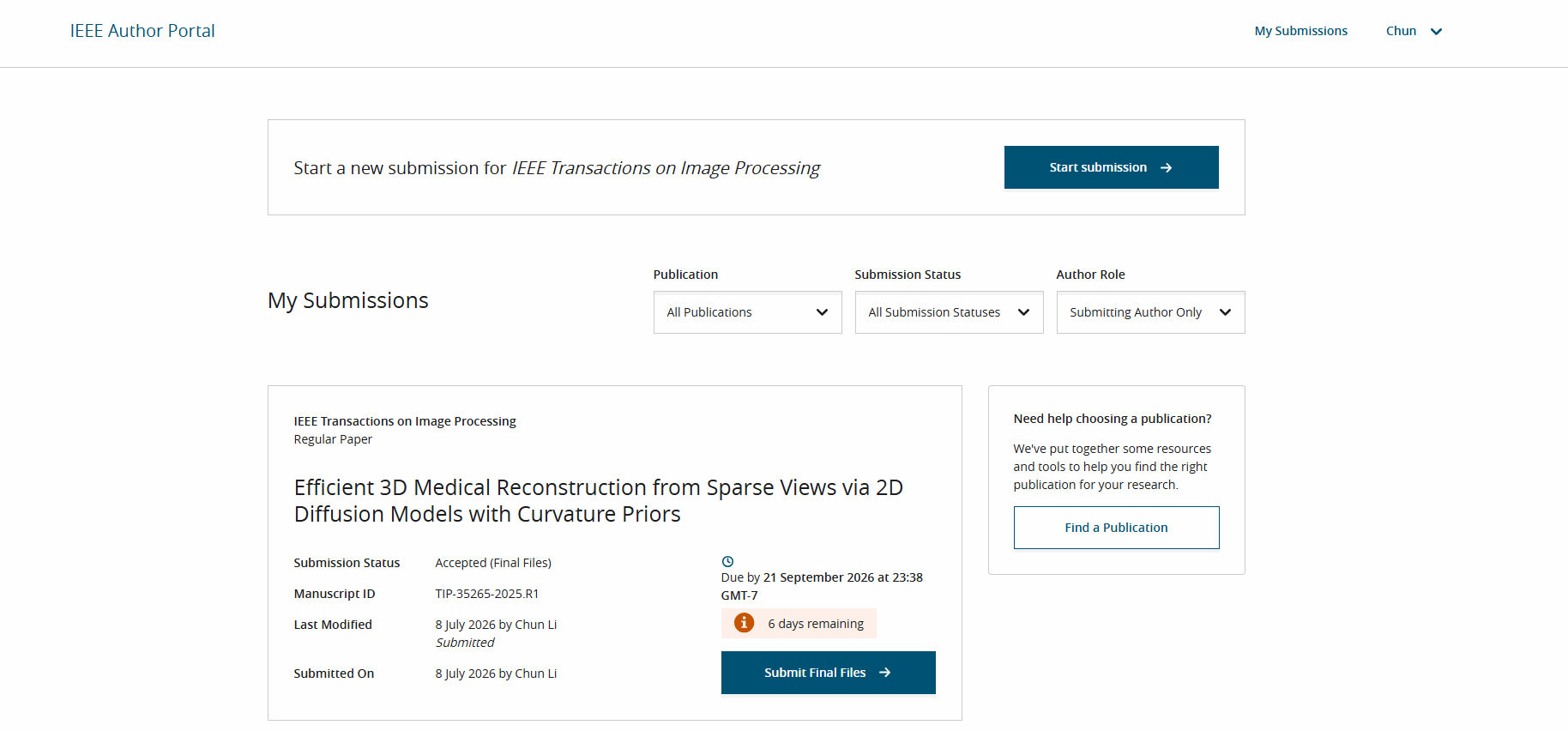This screenshot has height=731, width=1568.
Task: Go to My Submissions in top navigation
Action: point(1300,31)
